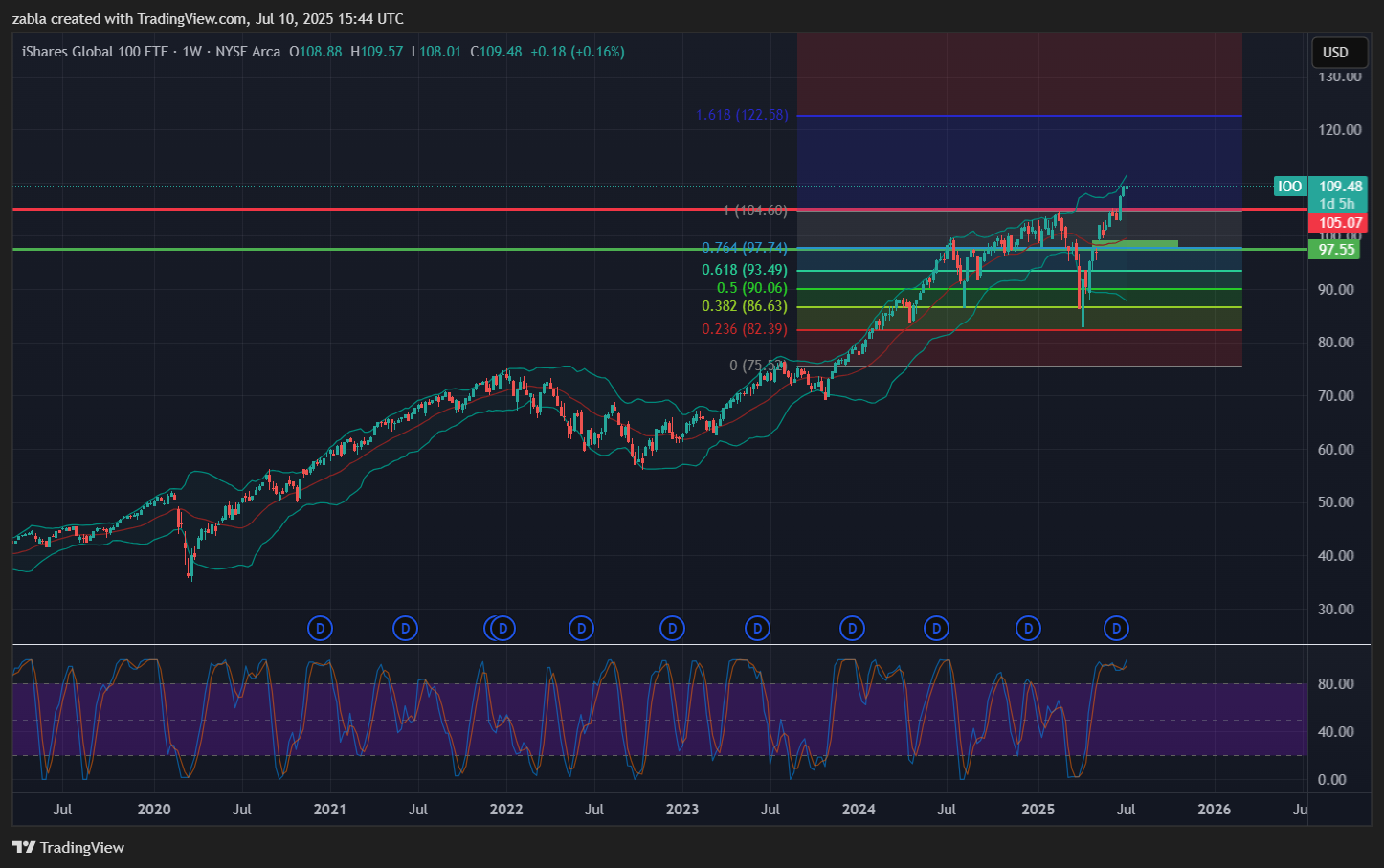
Task: Click the dividend marker nearest July 2023
Action: click(757, 629)
